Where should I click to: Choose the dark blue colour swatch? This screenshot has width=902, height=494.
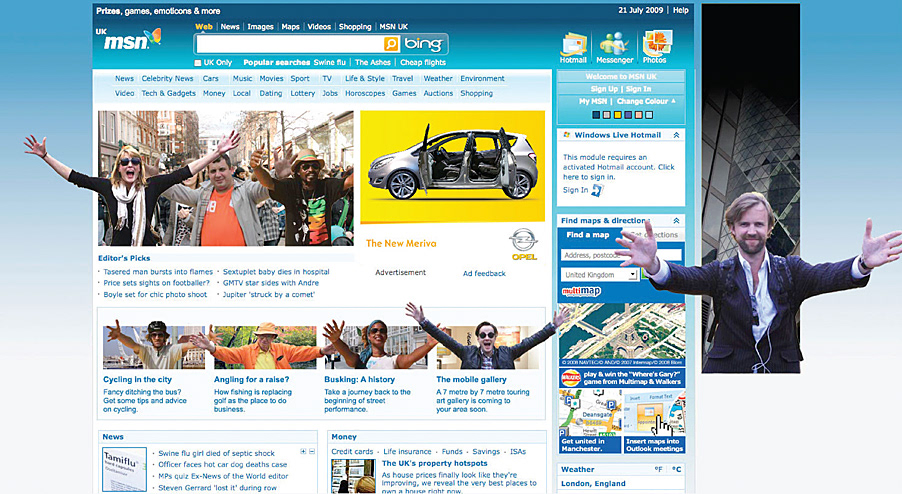click(596, 115)
